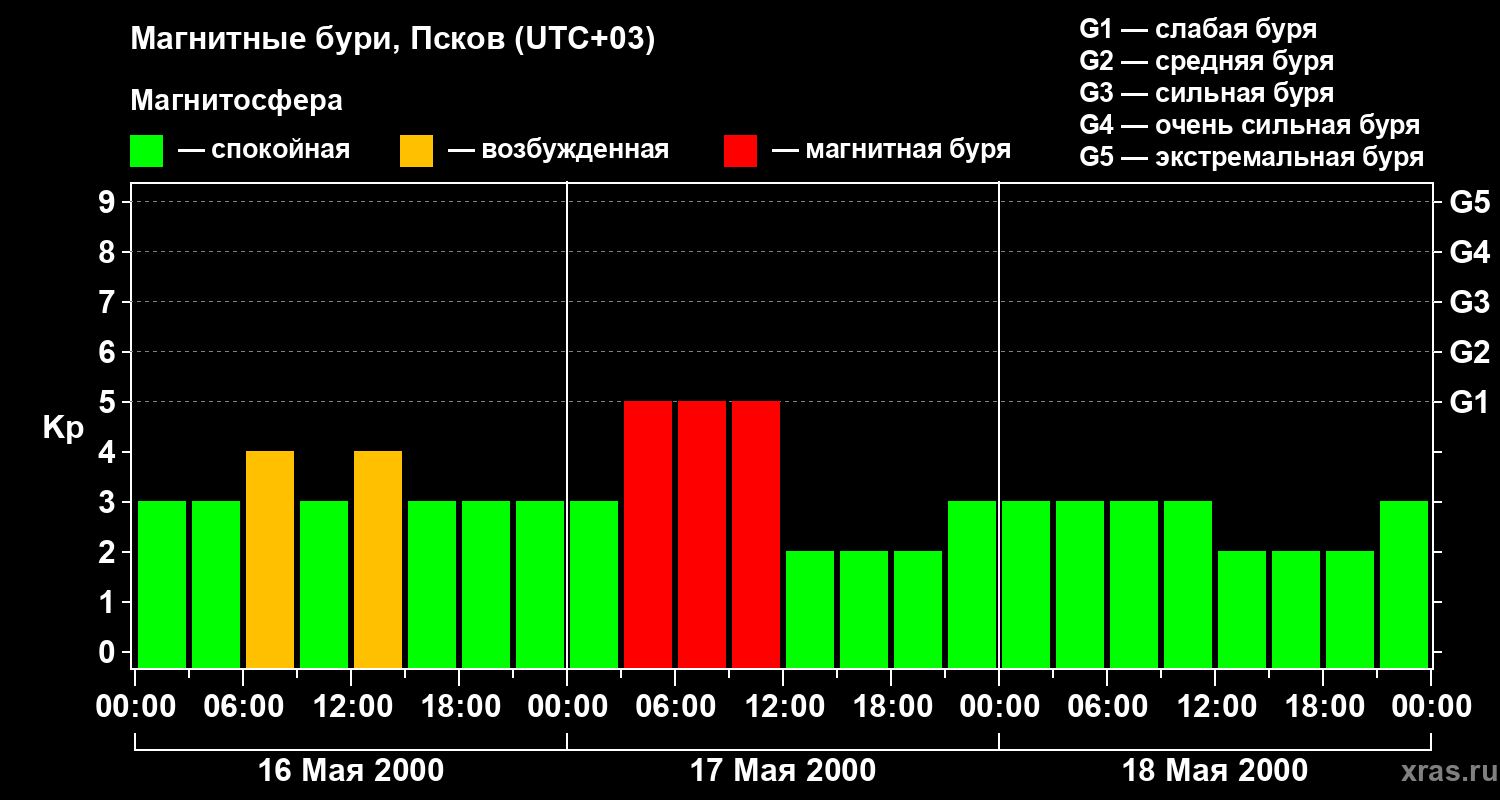Click the G5 marker on the right axis
Image resolution: width=1500 pixels, height=800 pixels.
(1469, 203)
